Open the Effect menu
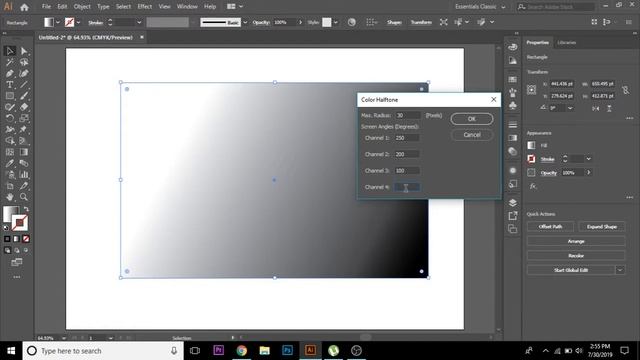 coord(144,7)
